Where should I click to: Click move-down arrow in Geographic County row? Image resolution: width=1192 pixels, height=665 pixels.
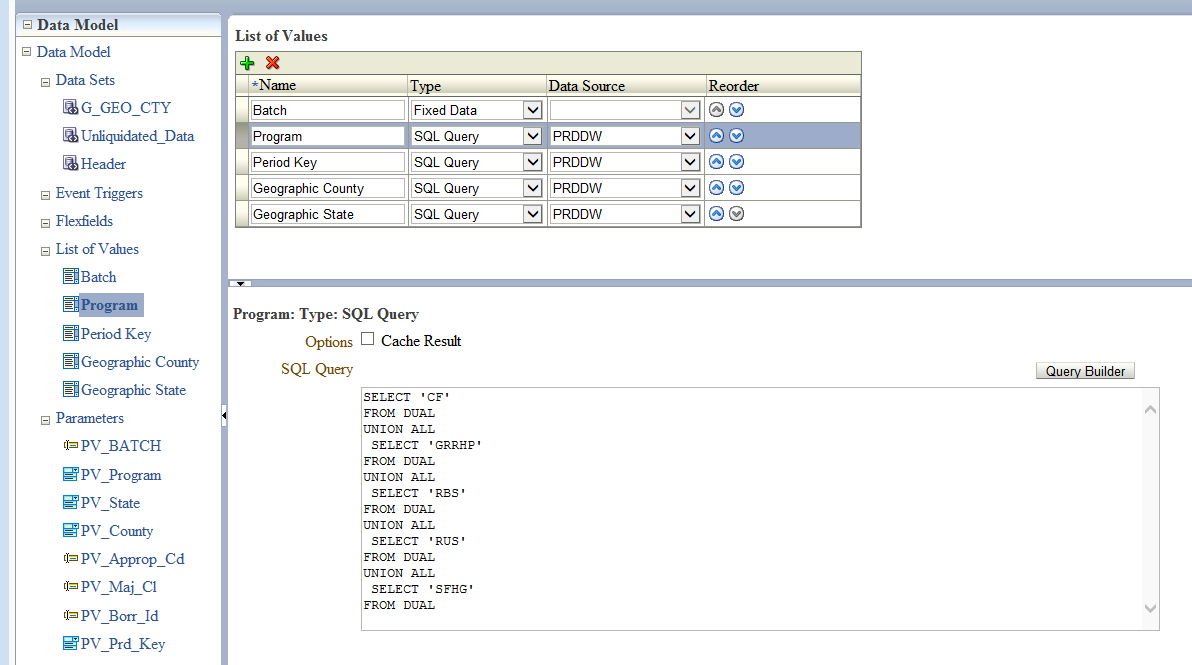click(x=737, y=188)
